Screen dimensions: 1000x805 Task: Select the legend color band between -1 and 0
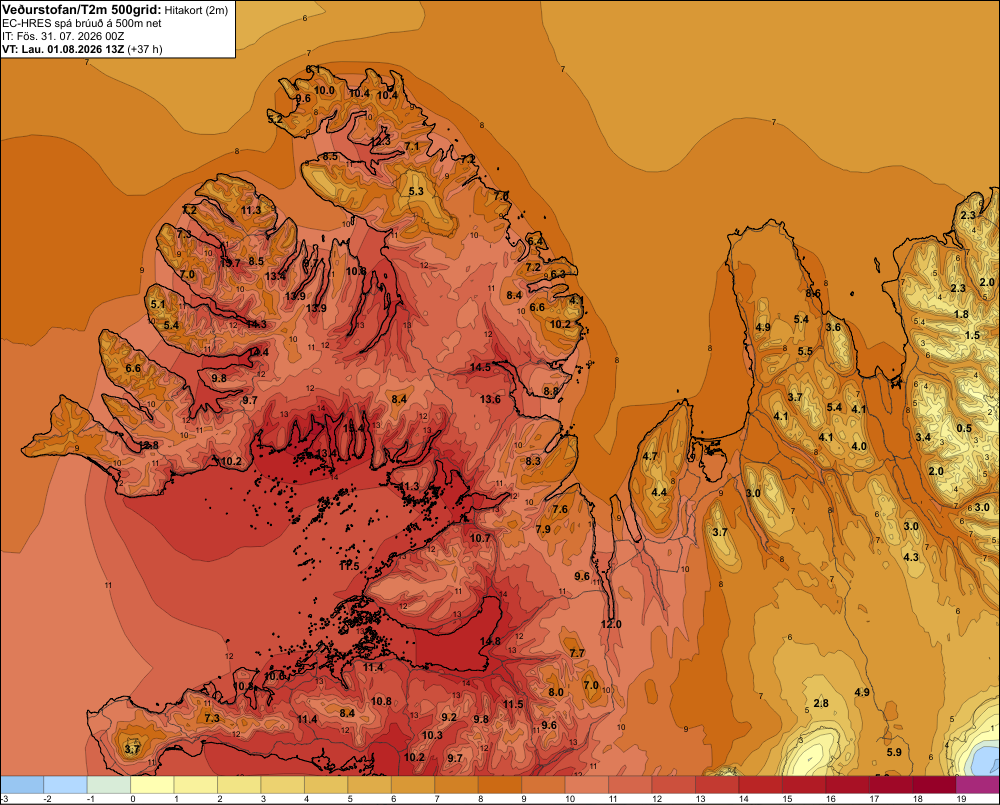pos(108,785)
